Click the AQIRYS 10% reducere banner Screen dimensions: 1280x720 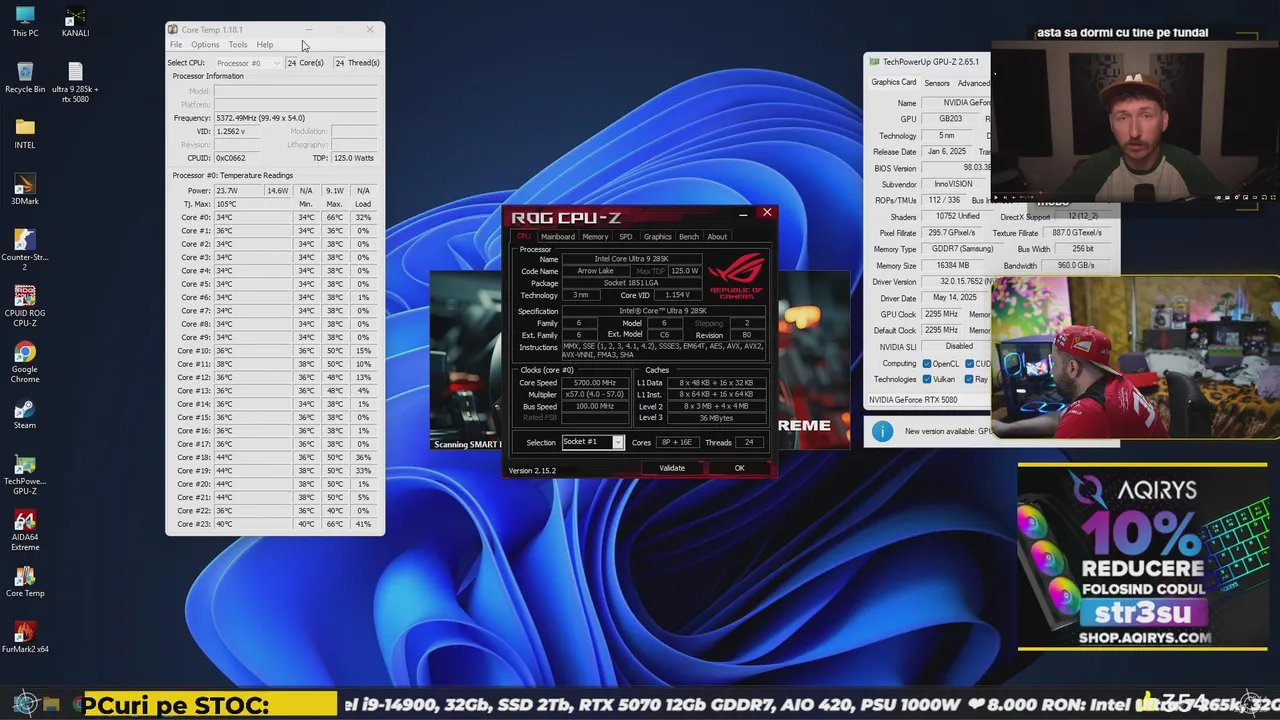[1142, 556]
